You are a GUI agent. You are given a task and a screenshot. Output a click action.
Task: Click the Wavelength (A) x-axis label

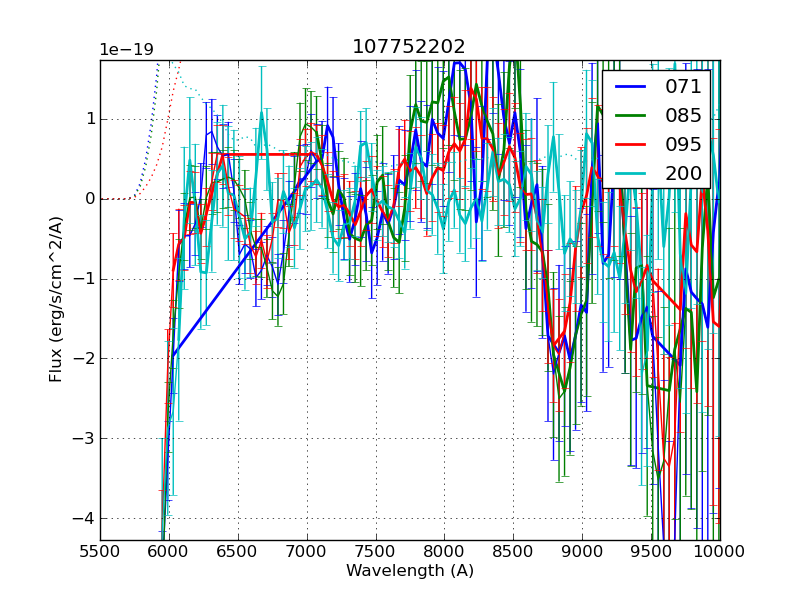click(410, 571)
